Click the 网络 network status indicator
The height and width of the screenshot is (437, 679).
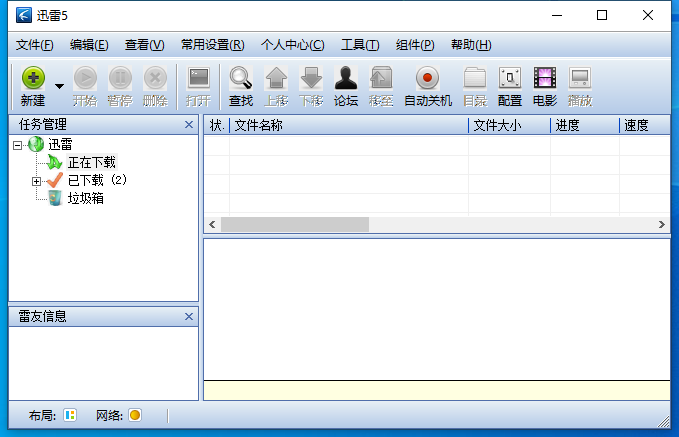tap(135, 415)
